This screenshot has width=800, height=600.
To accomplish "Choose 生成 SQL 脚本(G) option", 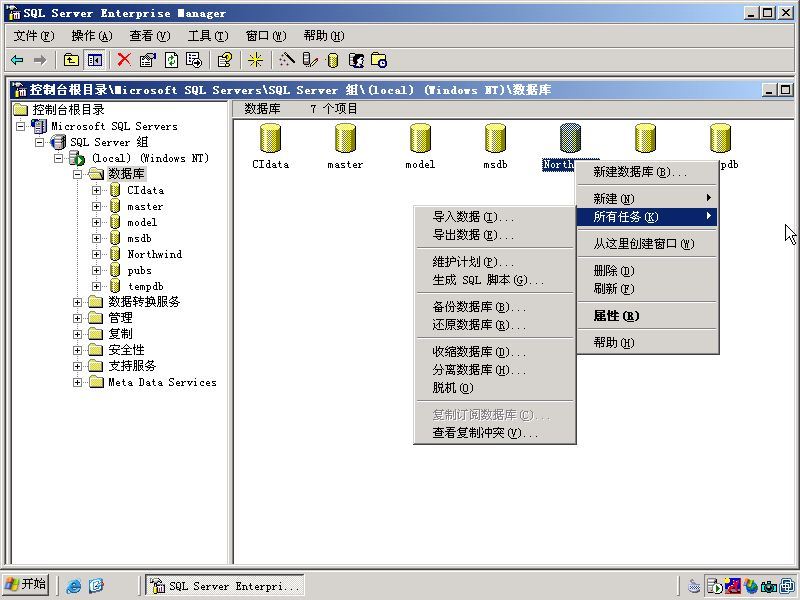I will point(495,280).
